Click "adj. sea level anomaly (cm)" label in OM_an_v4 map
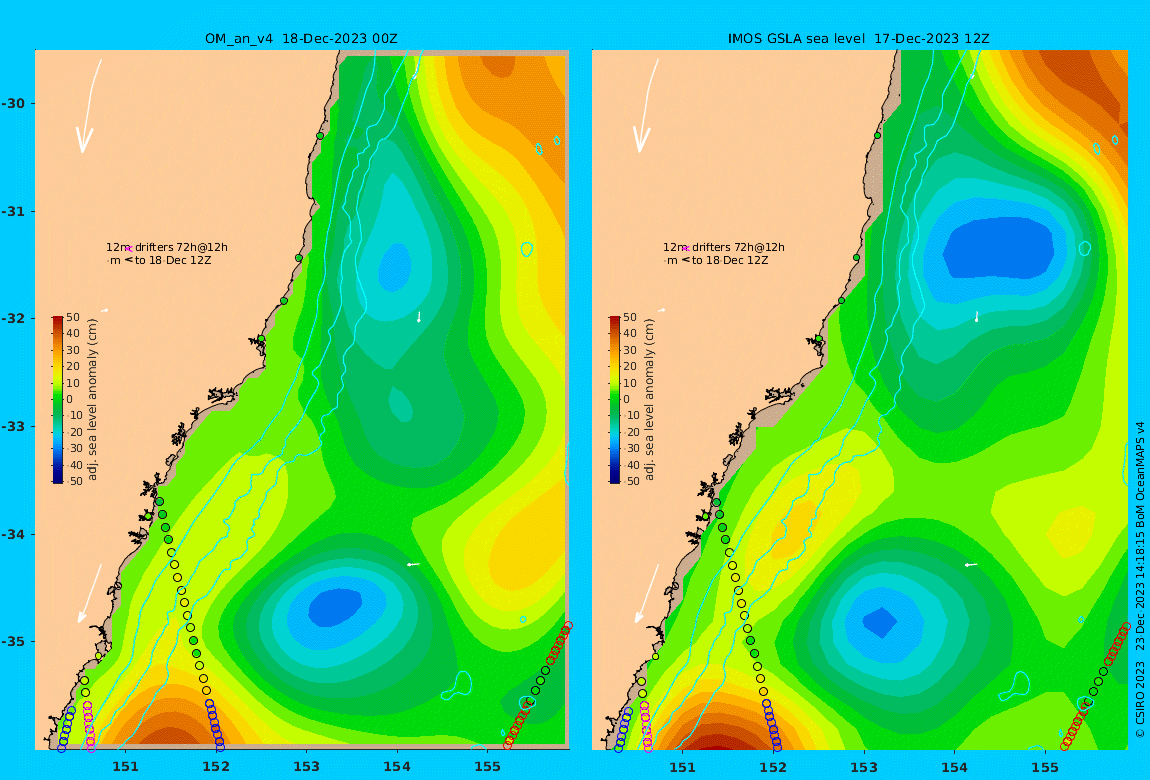 92,400
